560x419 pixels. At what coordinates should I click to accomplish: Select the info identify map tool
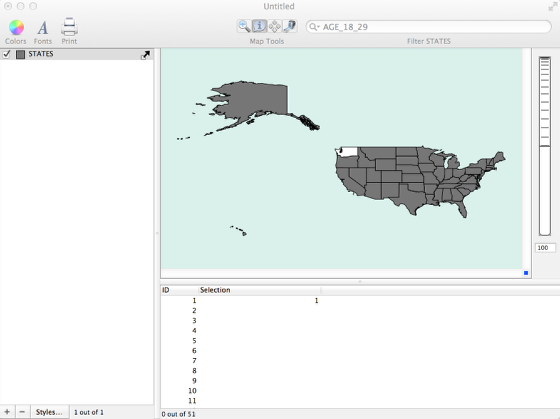pyautogui.click(x=259, y=26)
